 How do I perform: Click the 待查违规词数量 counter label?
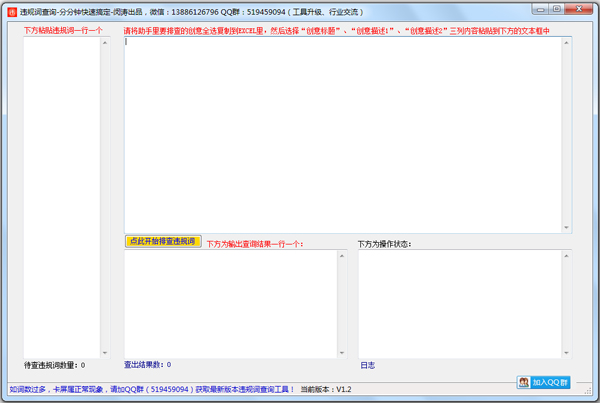point(55,366)
